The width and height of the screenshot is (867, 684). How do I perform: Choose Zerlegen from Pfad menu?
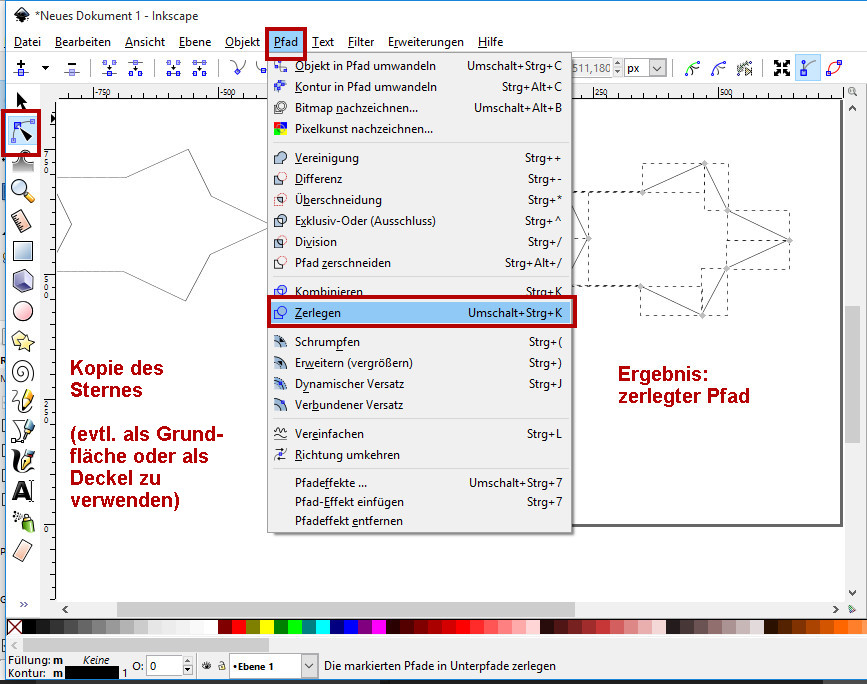[x=421, y=312]
